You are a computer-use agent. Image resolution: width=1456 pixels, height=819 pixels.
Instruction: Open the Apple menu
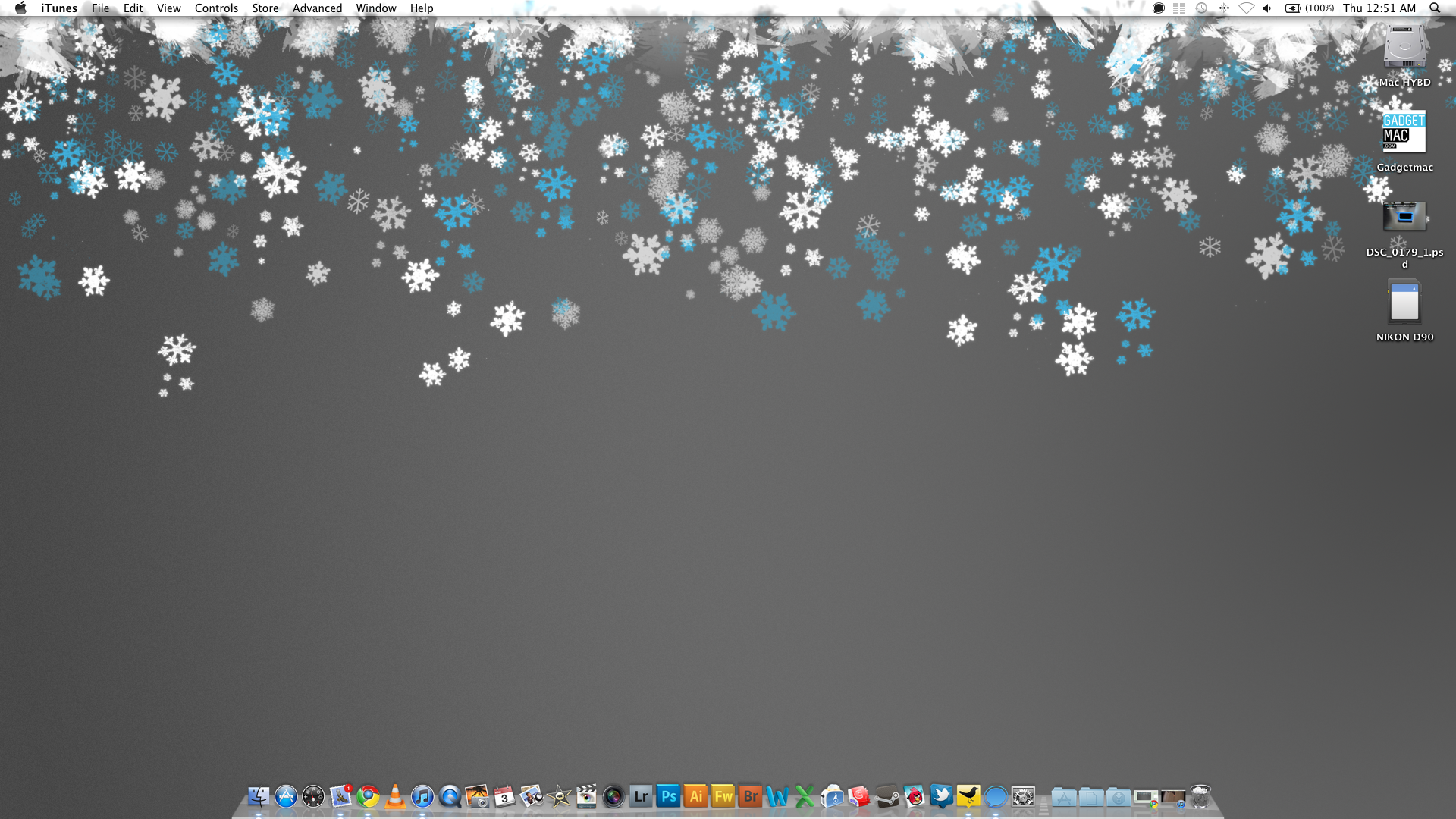point(20,8)
